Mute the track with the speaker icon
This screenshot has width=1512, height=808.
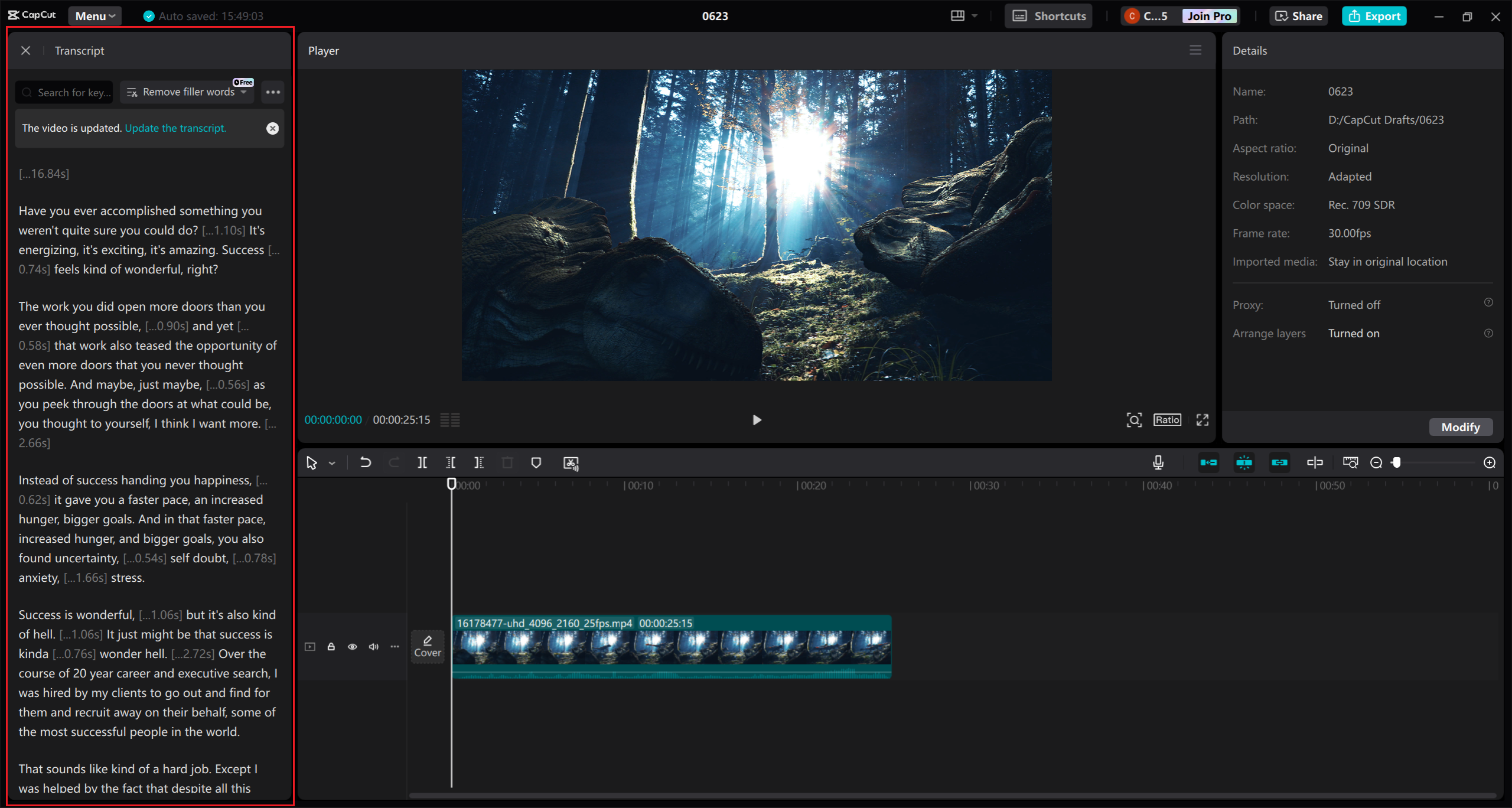pos(373,647)
